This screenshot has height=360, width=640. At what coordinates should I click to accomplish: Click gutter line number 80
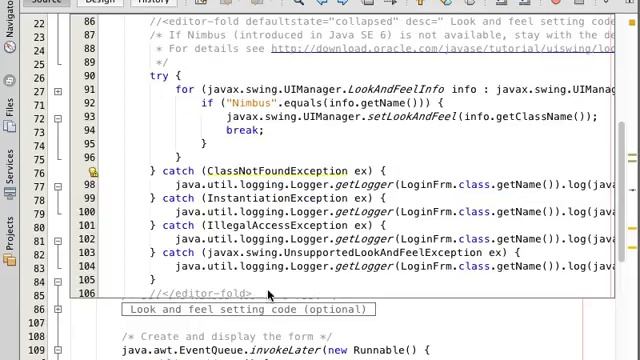(x=39, y=228)
